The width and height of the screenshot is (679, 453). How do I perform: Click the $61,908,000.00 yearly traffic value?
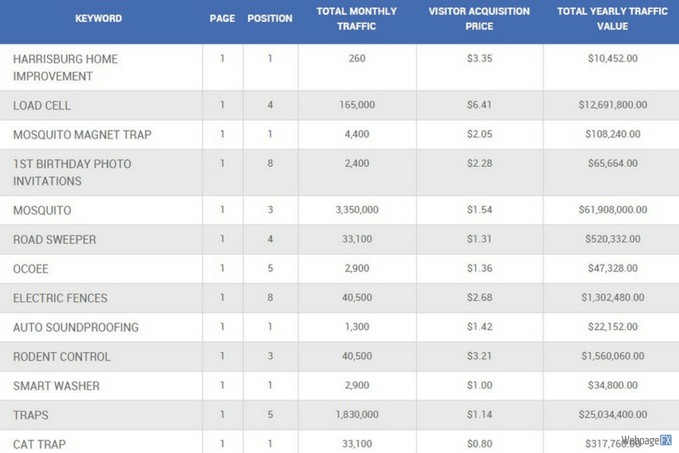pos(612,210)
